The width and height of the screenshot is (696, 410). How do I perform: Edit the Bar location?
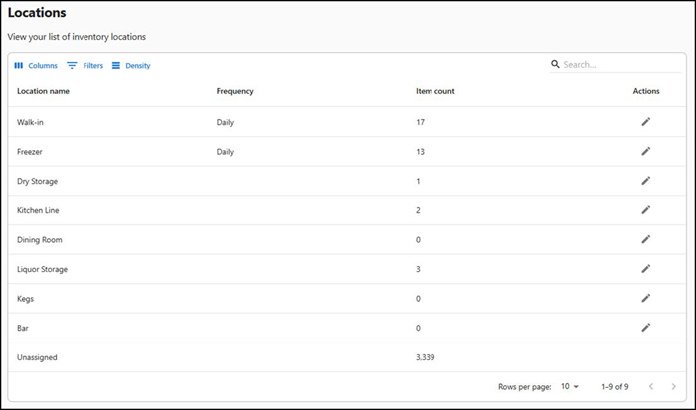click(x=645, y=328)
